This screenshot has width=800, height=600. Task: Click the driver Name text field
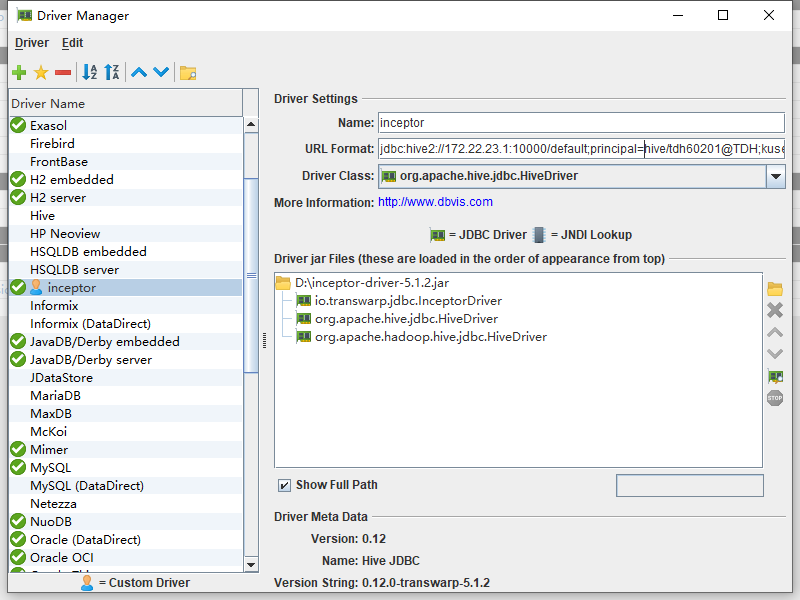pos(580,123)
